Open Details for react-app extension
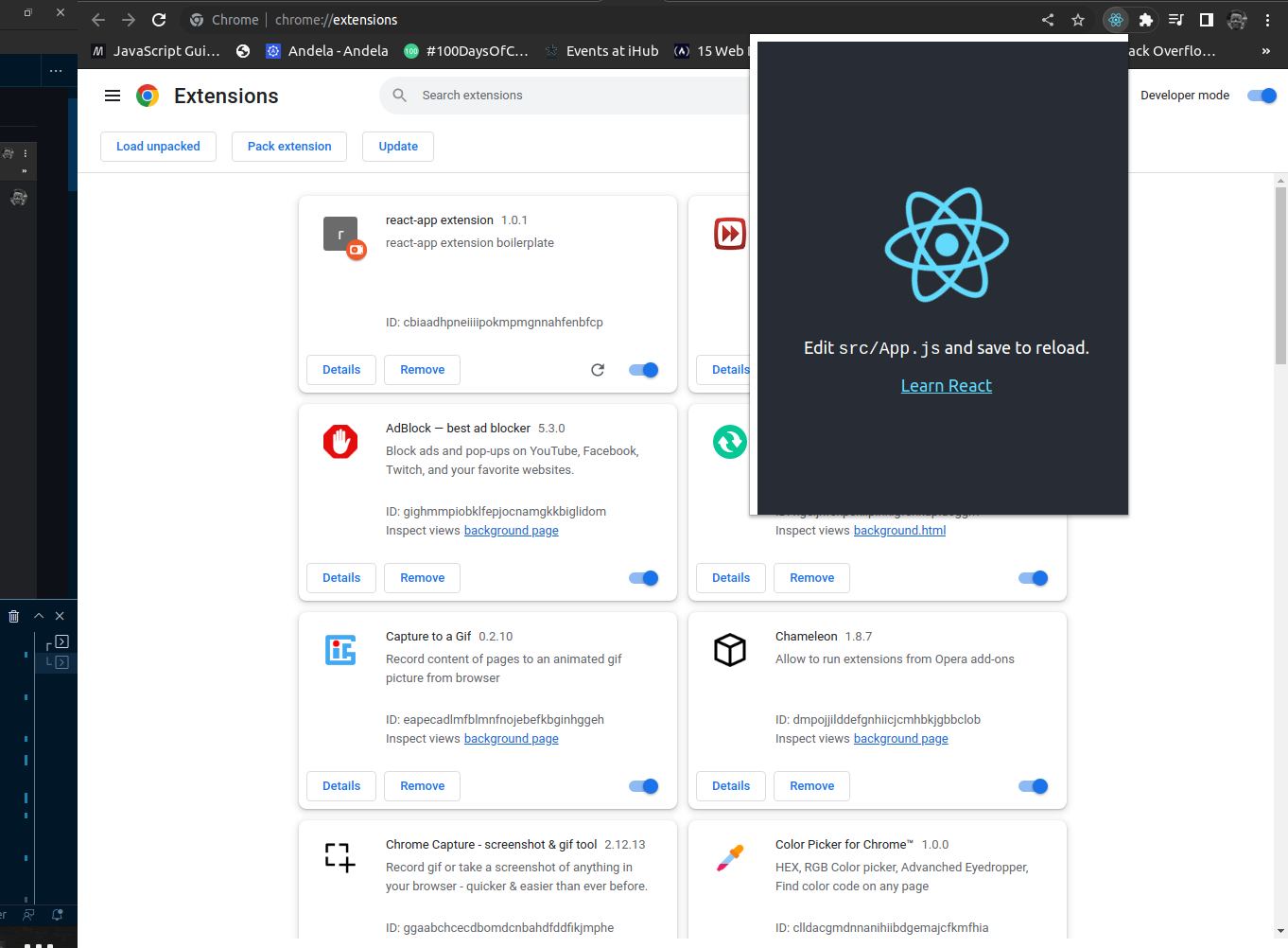The image size is (1288, 948). coord(341,370)
